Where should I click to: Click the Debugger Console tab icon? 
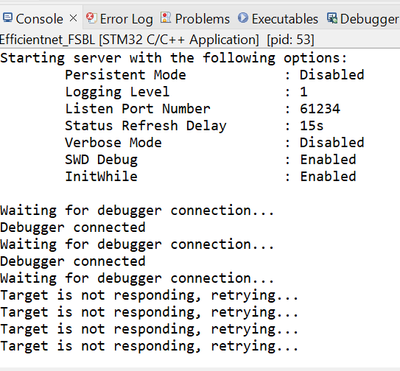(332, 18)
